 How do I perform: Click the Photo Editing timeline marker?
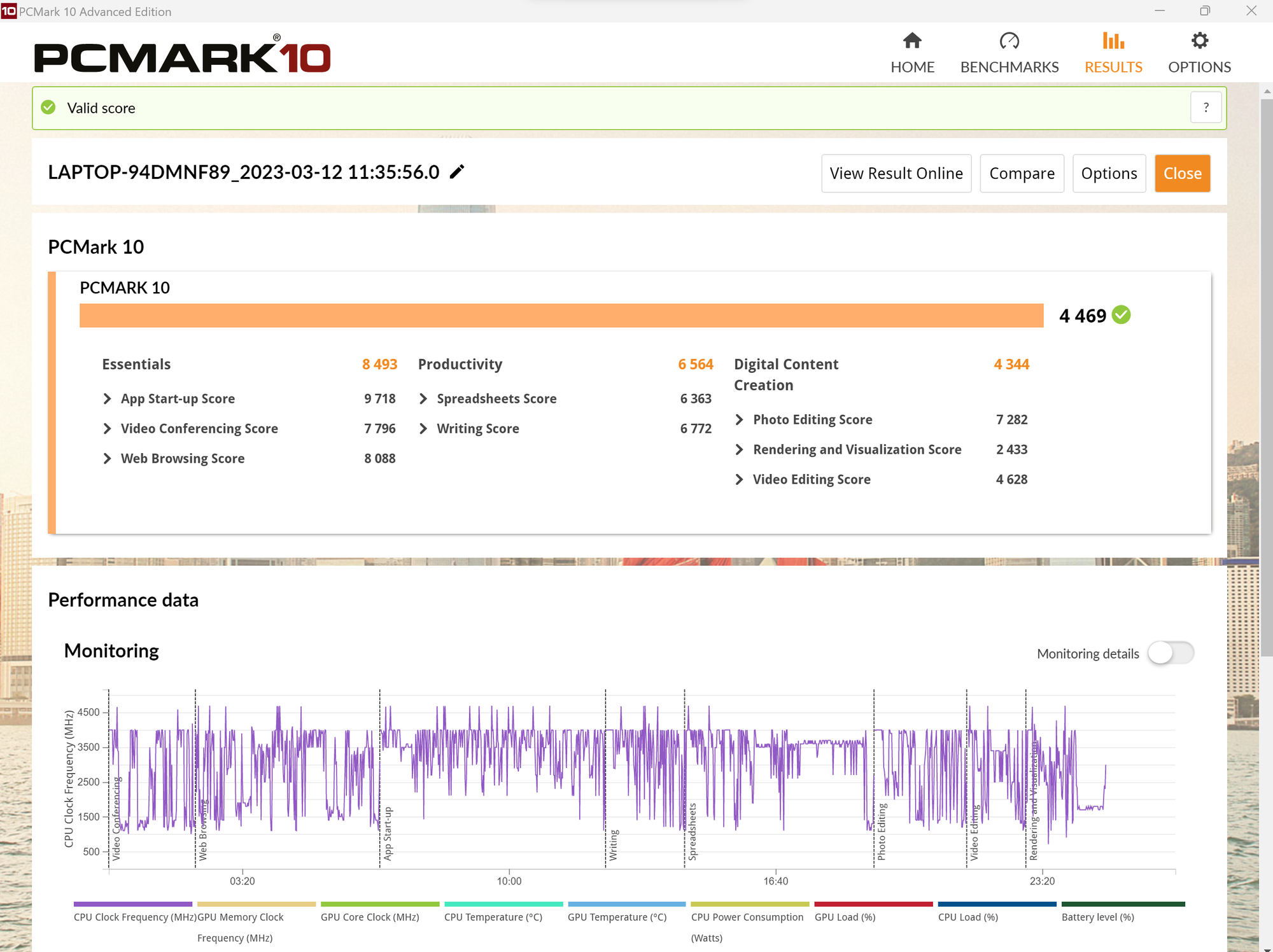[882, 832]
